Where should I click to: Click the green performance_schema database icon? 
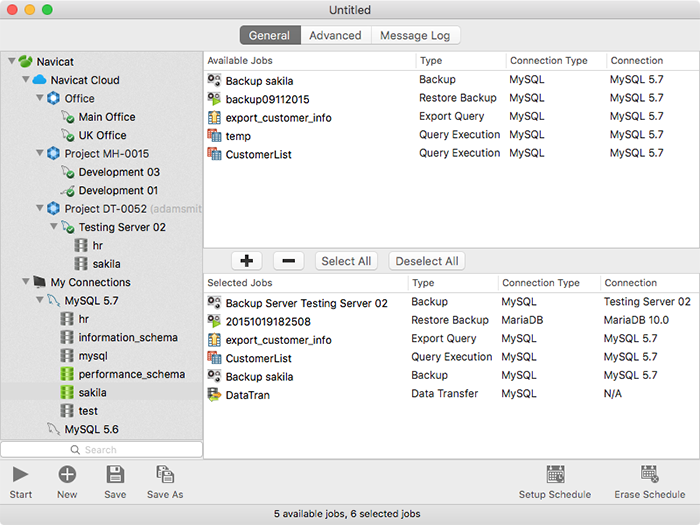[x=67, y=374]
